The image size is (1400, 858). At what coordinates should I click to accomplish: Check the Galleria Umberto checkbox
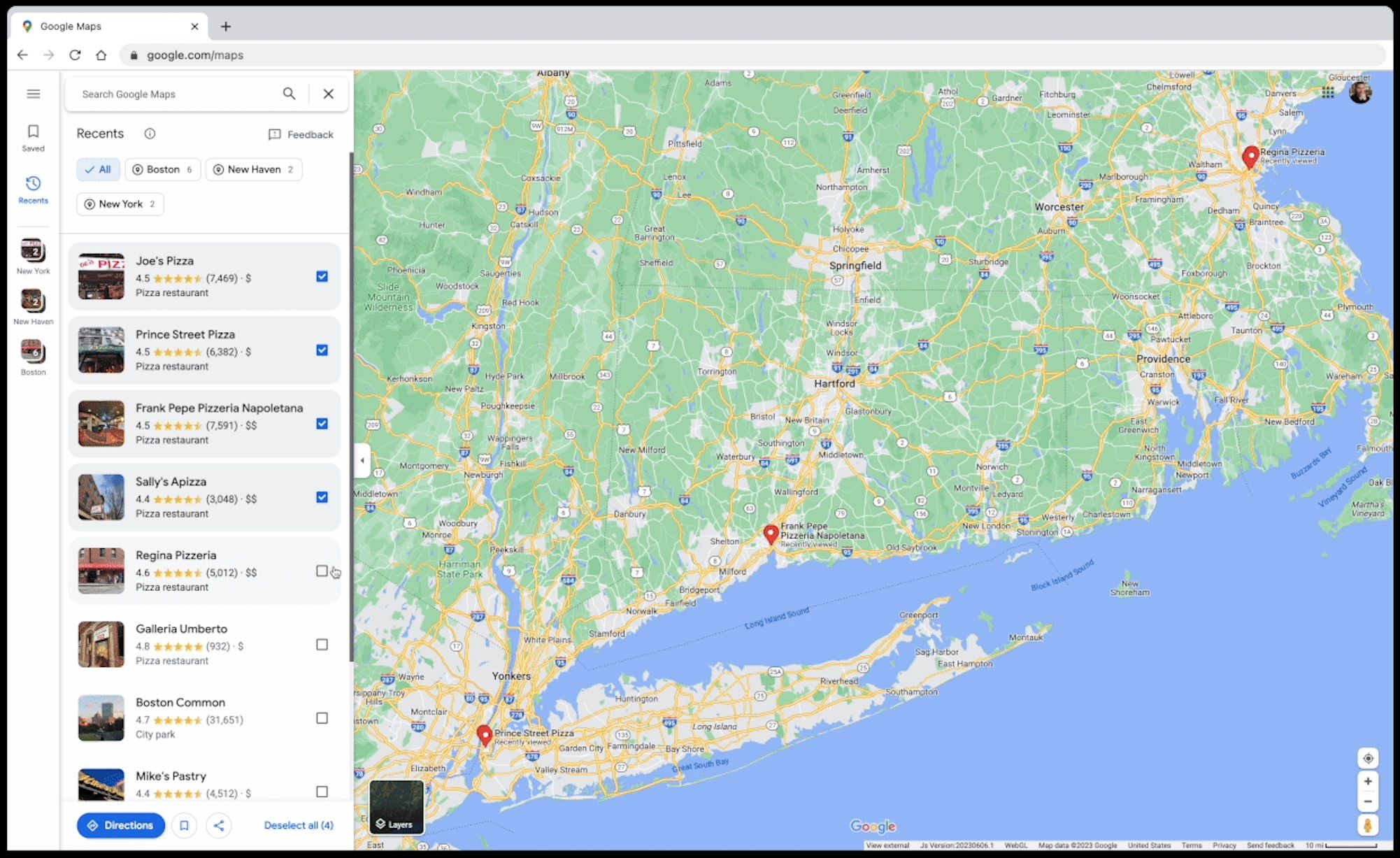[x=322, y=645]
